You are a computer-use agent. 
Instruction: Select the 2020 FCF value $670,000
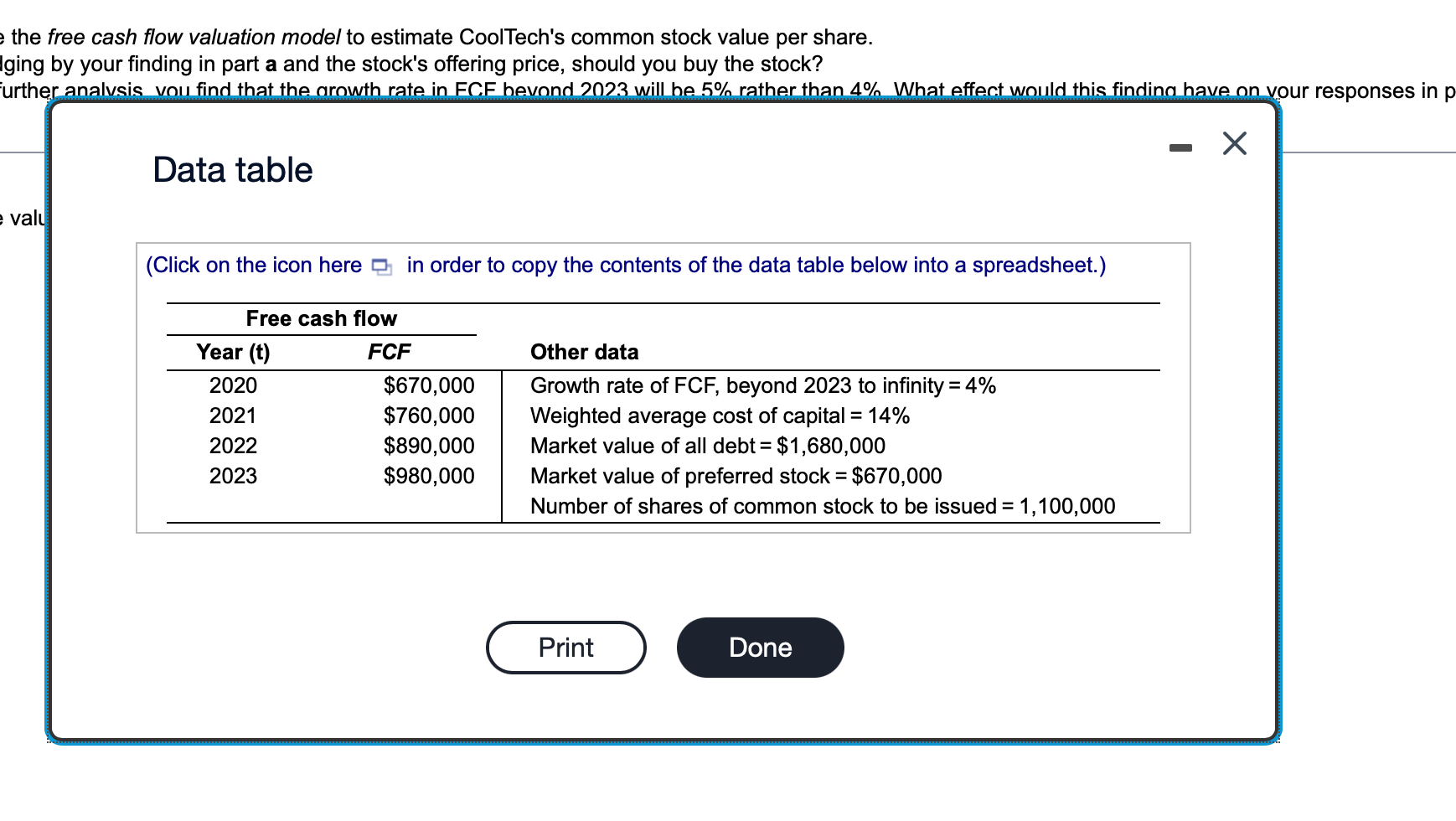[429, 385]
